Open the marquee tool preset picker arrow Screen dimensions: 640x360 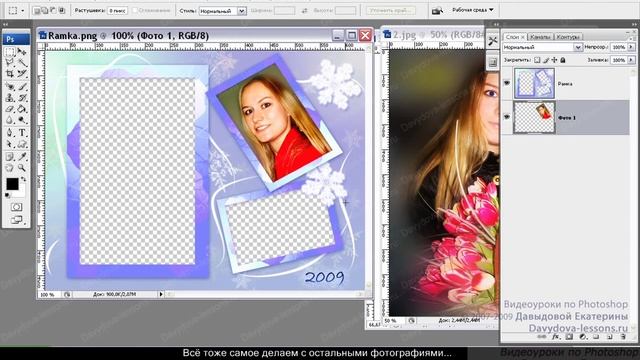22,11
